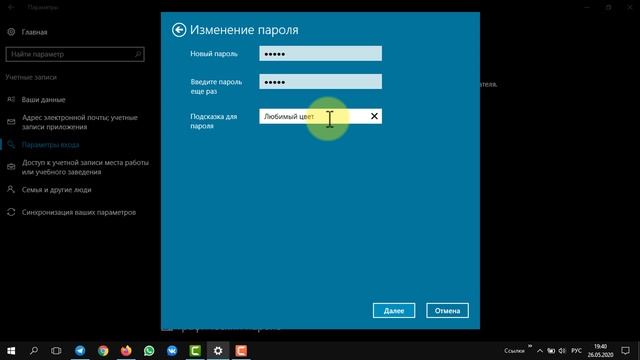Open green Camtasia icon in taskbar
The image size is (640, 360).
(x=195, y=351)
